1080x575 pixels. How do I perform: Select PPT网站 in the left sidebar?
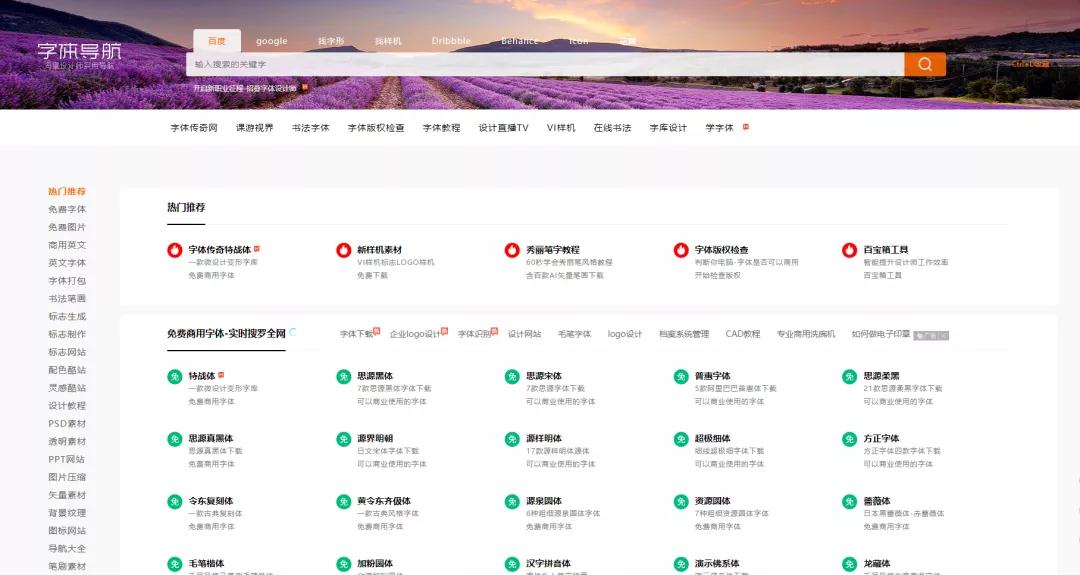coord(66,459)
